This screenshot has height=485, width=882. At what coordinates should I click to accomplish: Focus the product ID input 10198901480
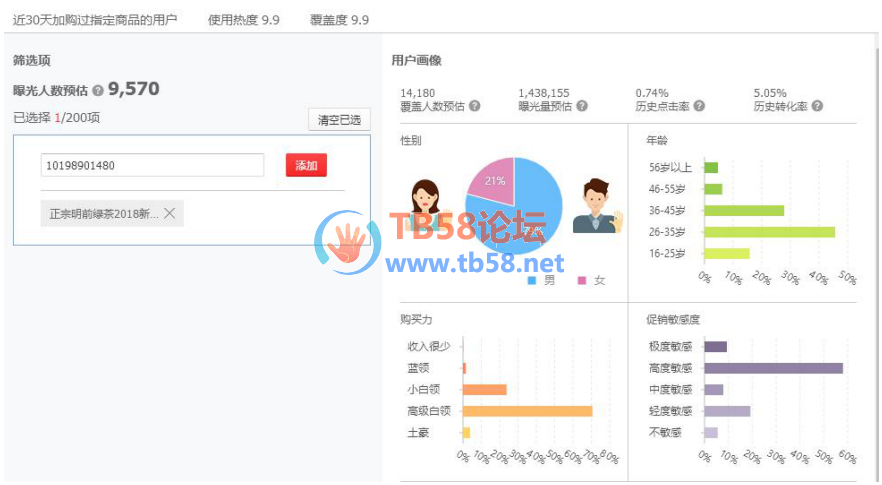point(152,165)
